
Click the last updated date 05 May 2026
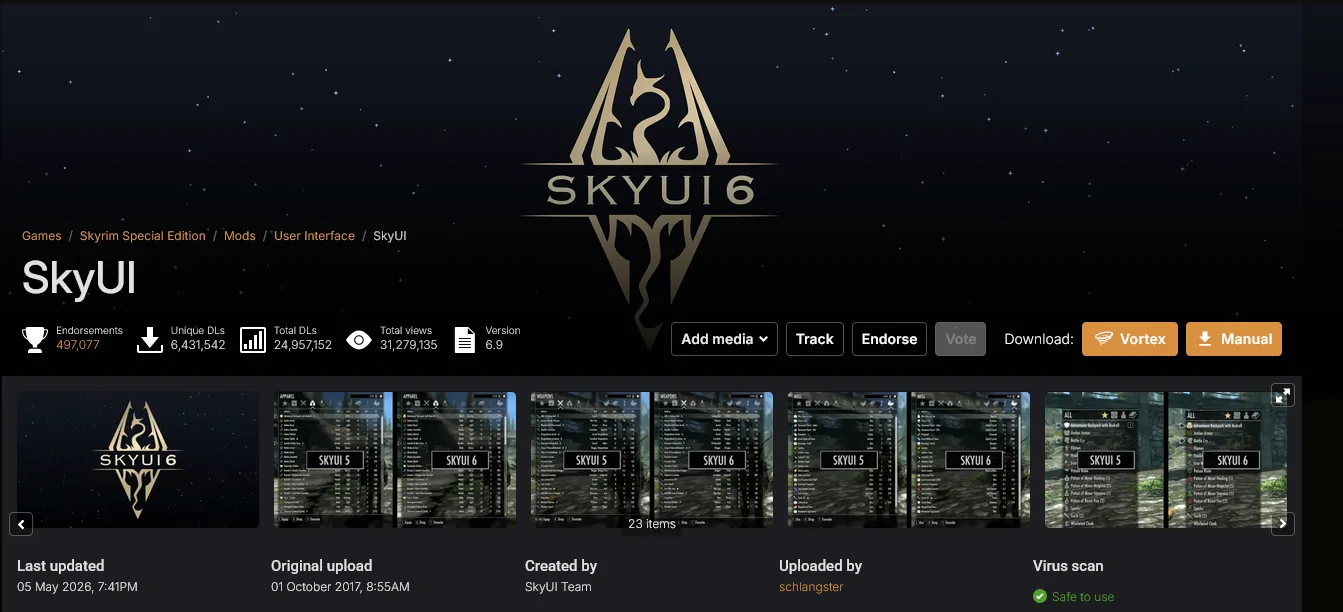77,587
